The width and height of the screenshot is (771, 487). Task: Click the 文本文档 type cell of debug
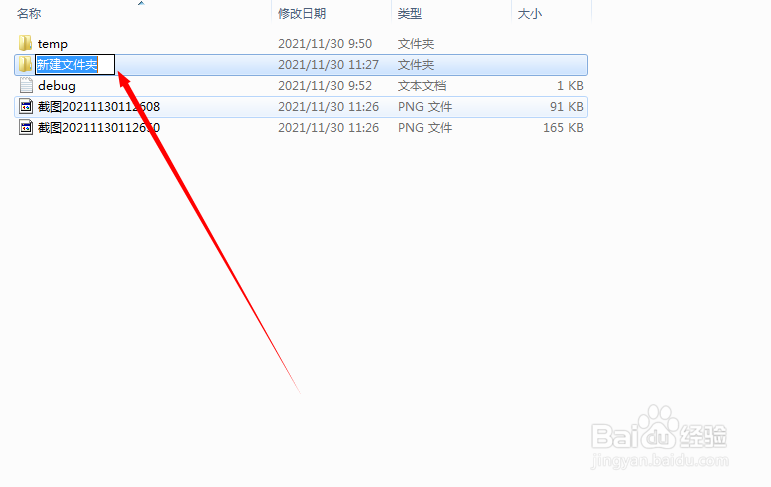422,86
